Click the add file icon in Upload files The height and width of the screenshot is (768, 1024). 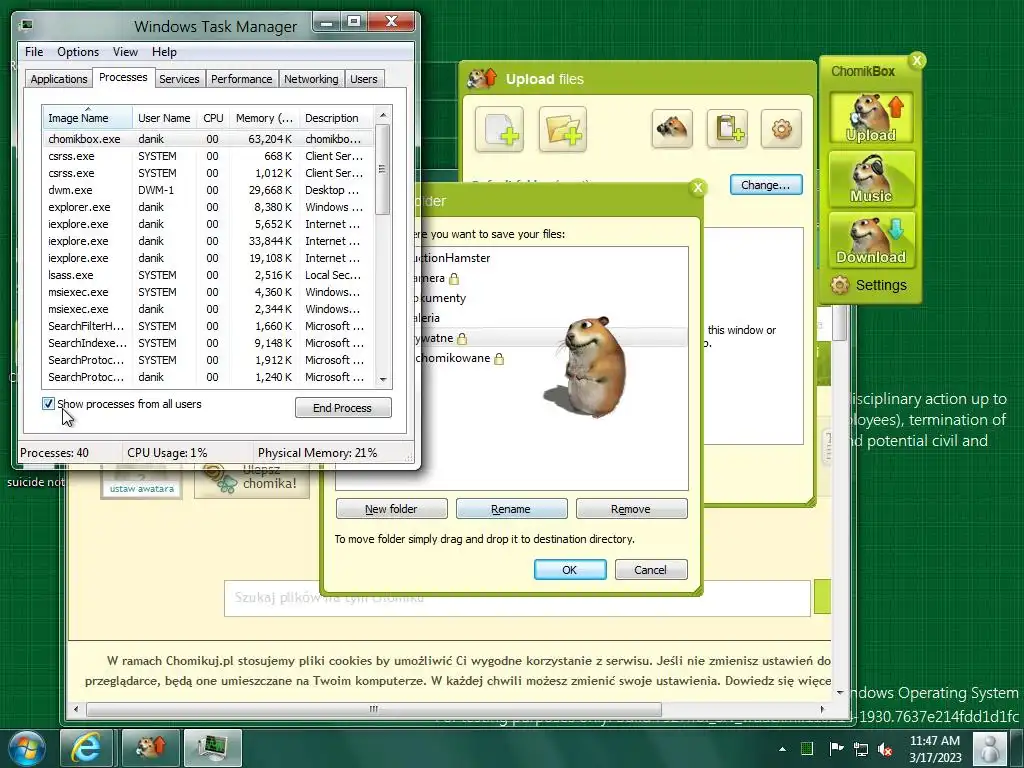[500, 129]
